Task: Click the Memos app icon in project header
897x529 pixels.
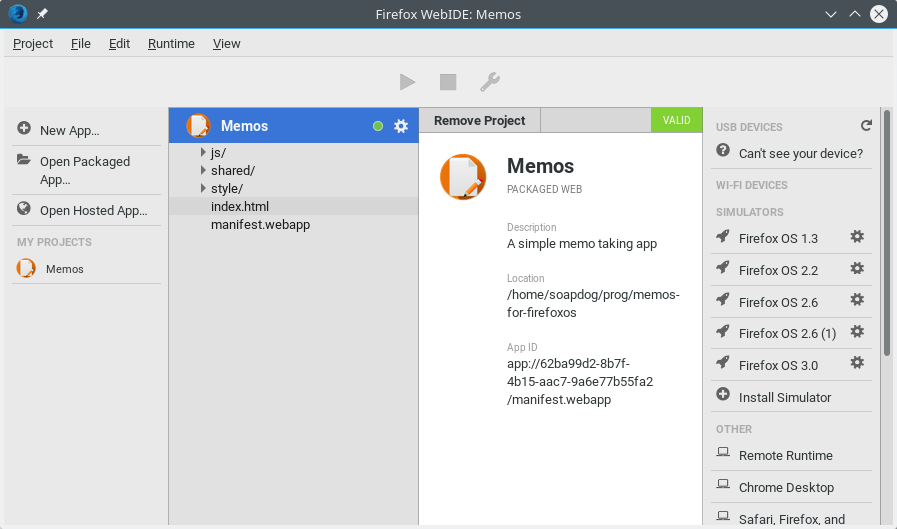Action: [x=199, y=125]
